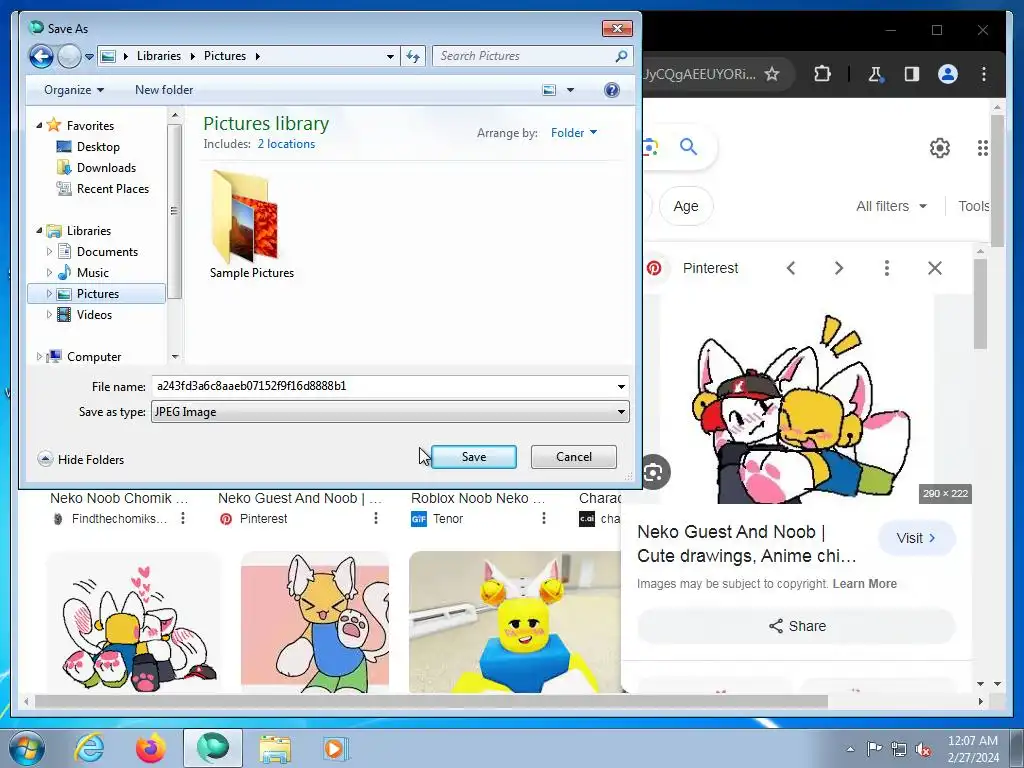
Task: Open browser Extensions puzzle icon
Action: (822, 74)
